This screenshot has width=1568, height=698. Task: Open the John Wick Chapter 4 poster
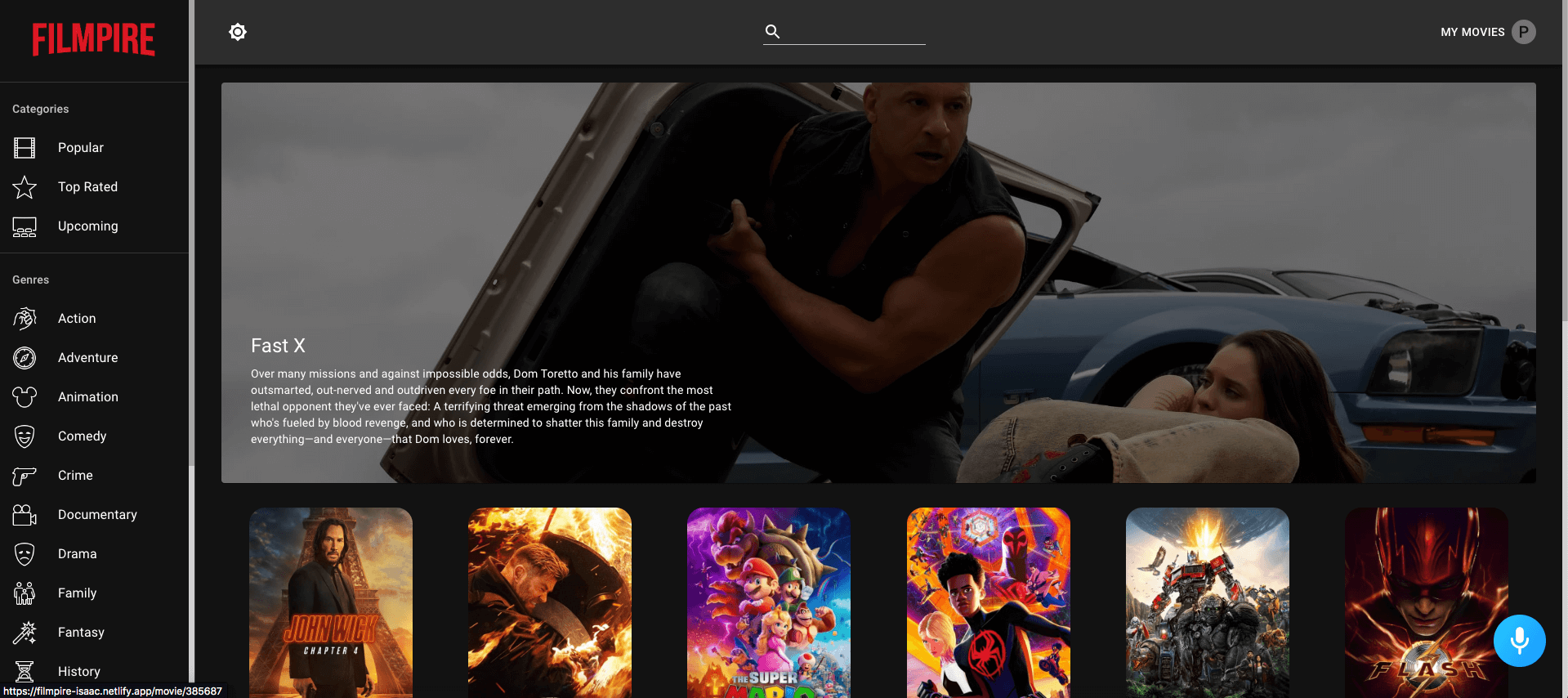coord(331,602)
